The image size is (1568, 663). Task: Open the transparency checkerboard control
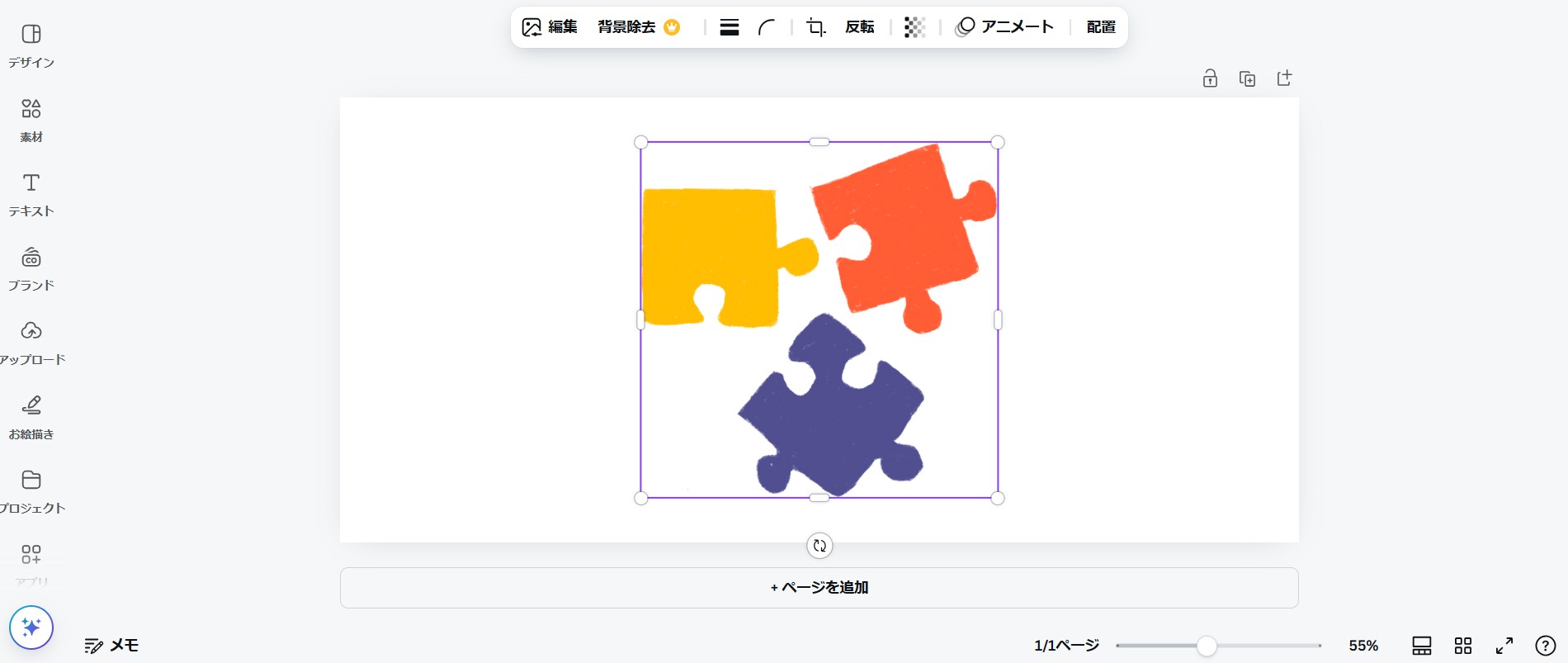914,27
